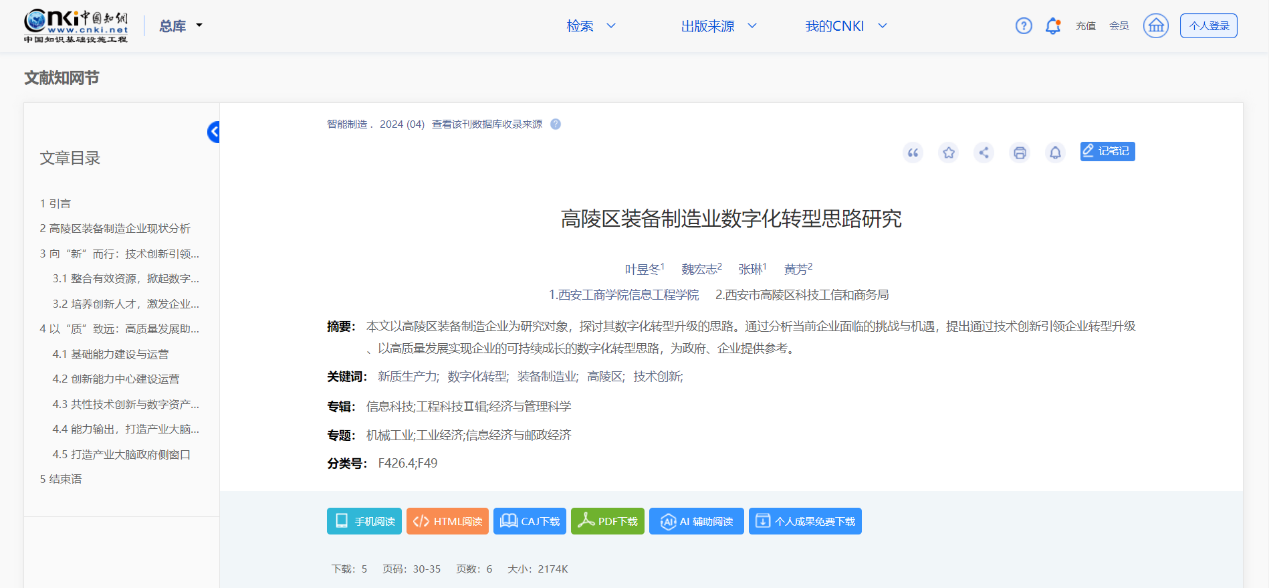Click the star favorite icon
Screen dimensions: 1269x588
[x=948, y=153]
